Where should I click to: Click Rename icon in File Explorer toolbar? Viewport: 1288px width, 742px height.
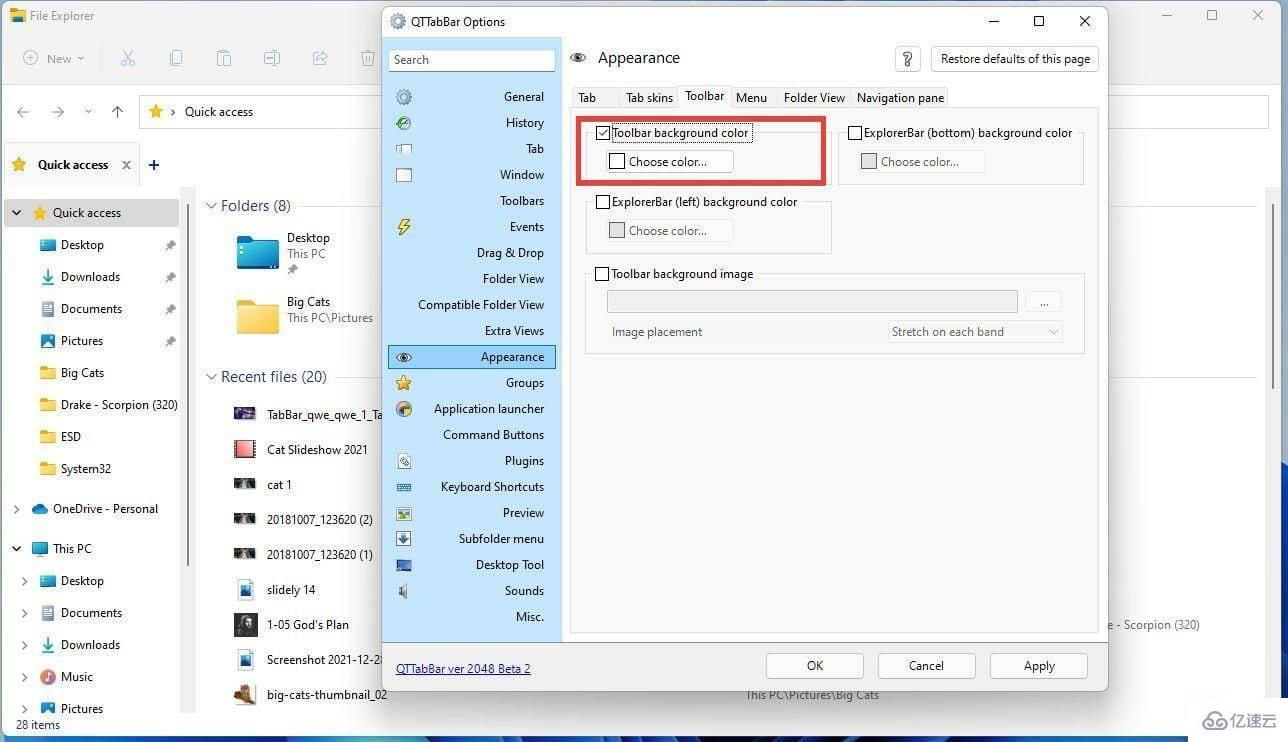(272, 58)
